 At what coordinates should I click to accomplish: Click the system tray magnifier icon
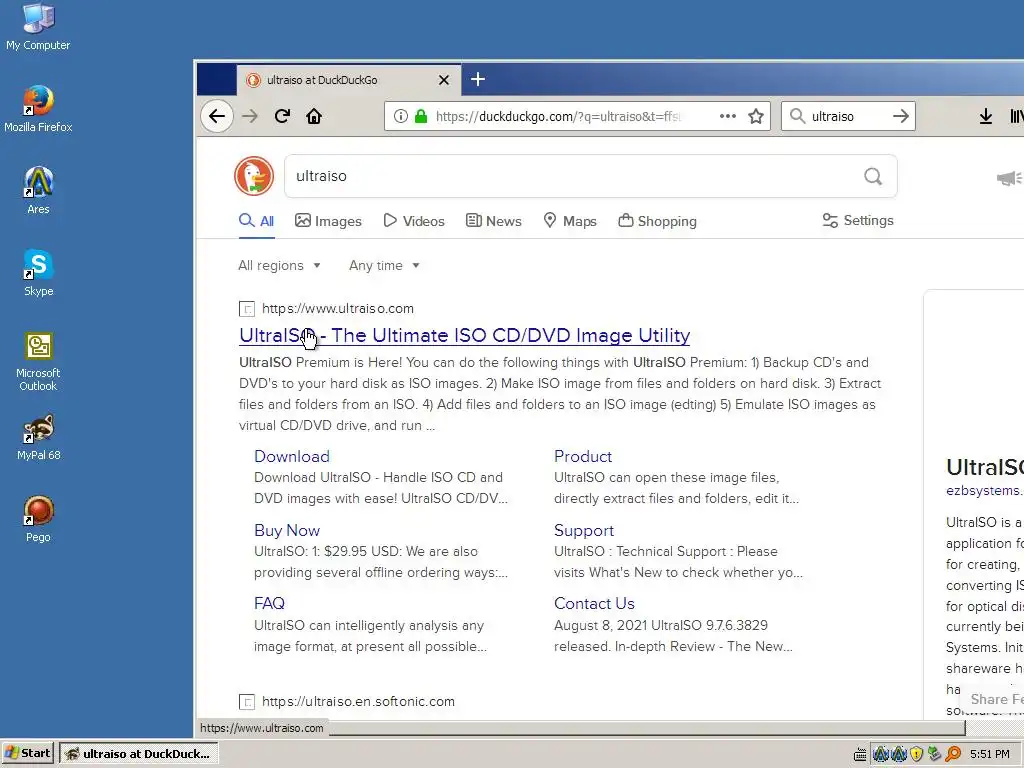[x=953, y=754]
